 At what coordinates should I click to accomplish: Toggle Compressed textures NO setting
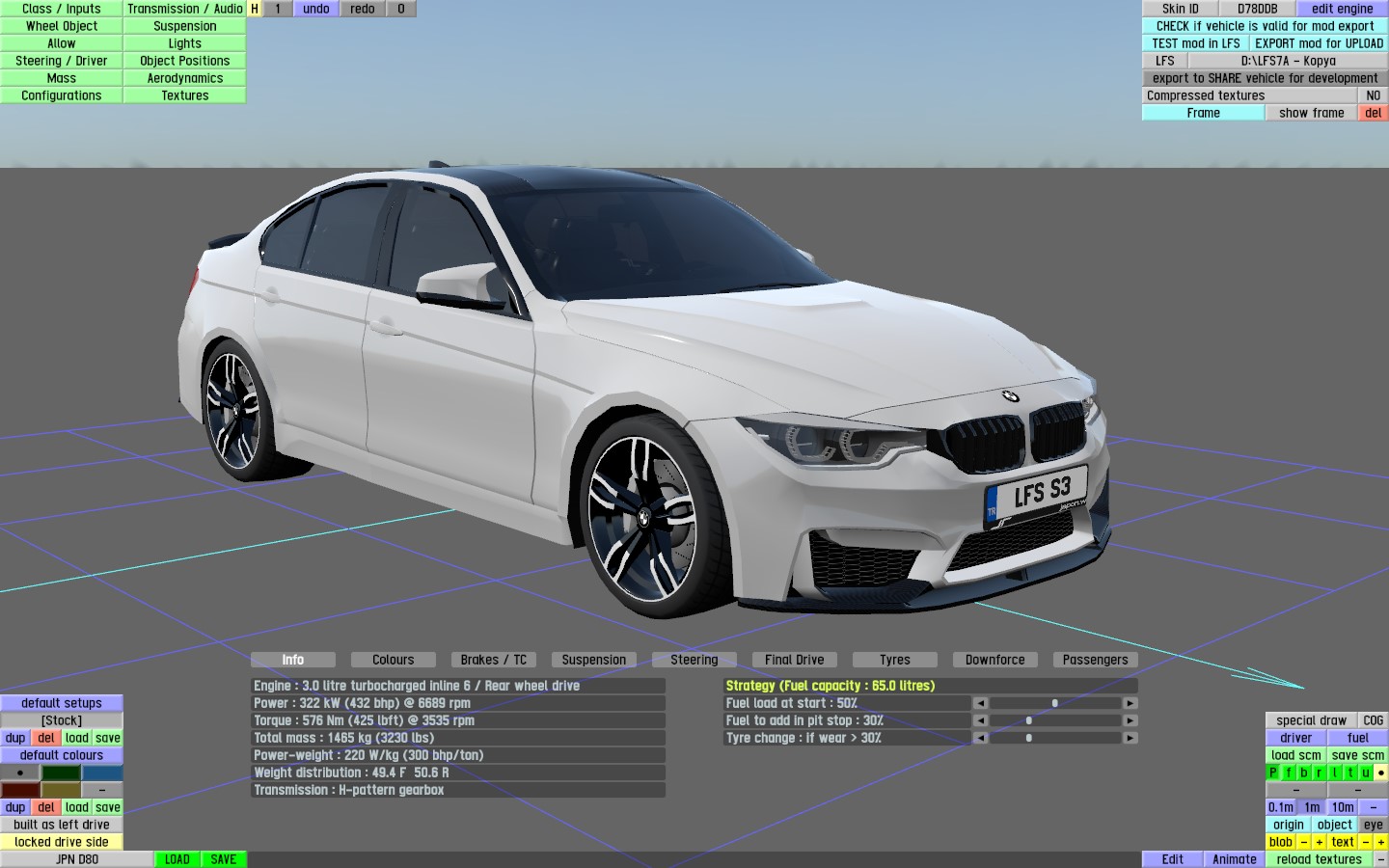click(x=1374, y=95)
